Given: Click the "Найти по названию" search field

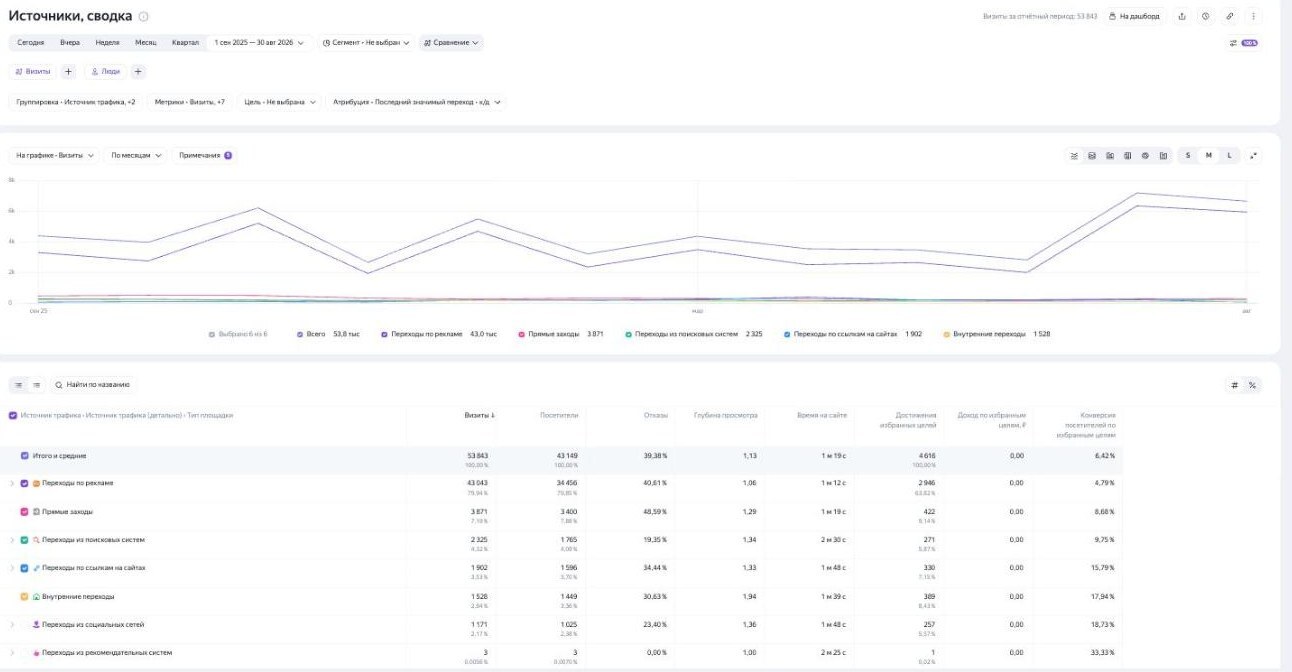Looking at the screenshot, I should (x=92, y=385).
